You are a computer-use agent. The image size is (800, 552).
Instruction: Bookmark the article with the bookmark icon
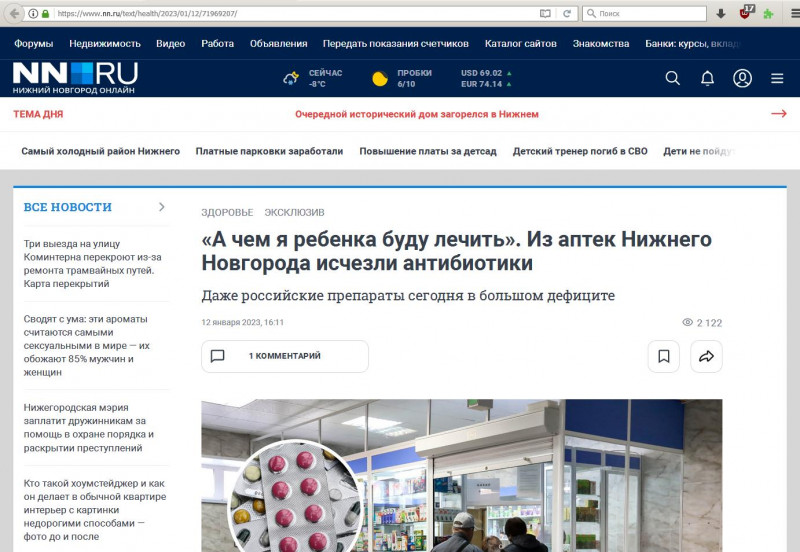(663, 356)
